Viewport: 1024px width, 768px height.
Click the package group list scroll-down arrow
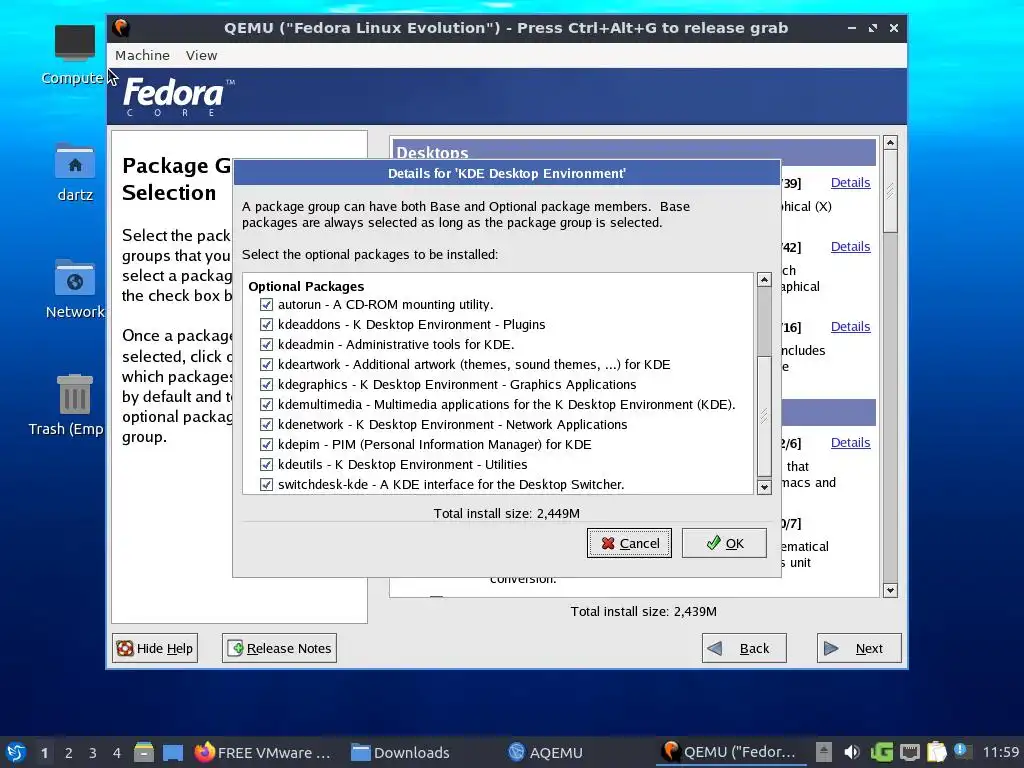[x=890, y=590]
